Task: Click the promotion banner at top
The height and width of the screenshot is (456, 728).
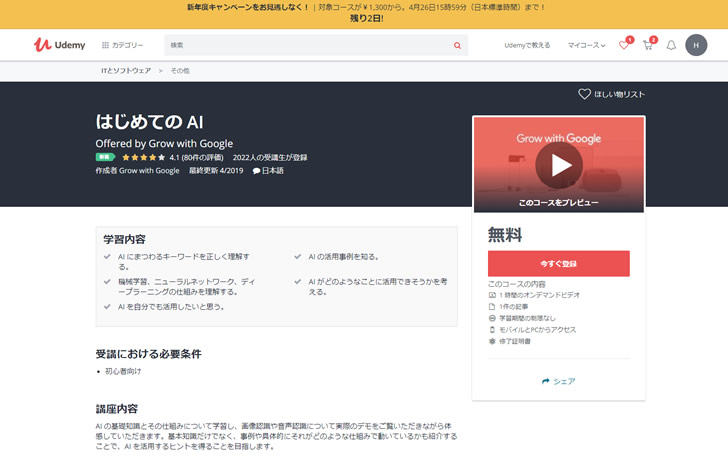Action: tap(364, 13)
